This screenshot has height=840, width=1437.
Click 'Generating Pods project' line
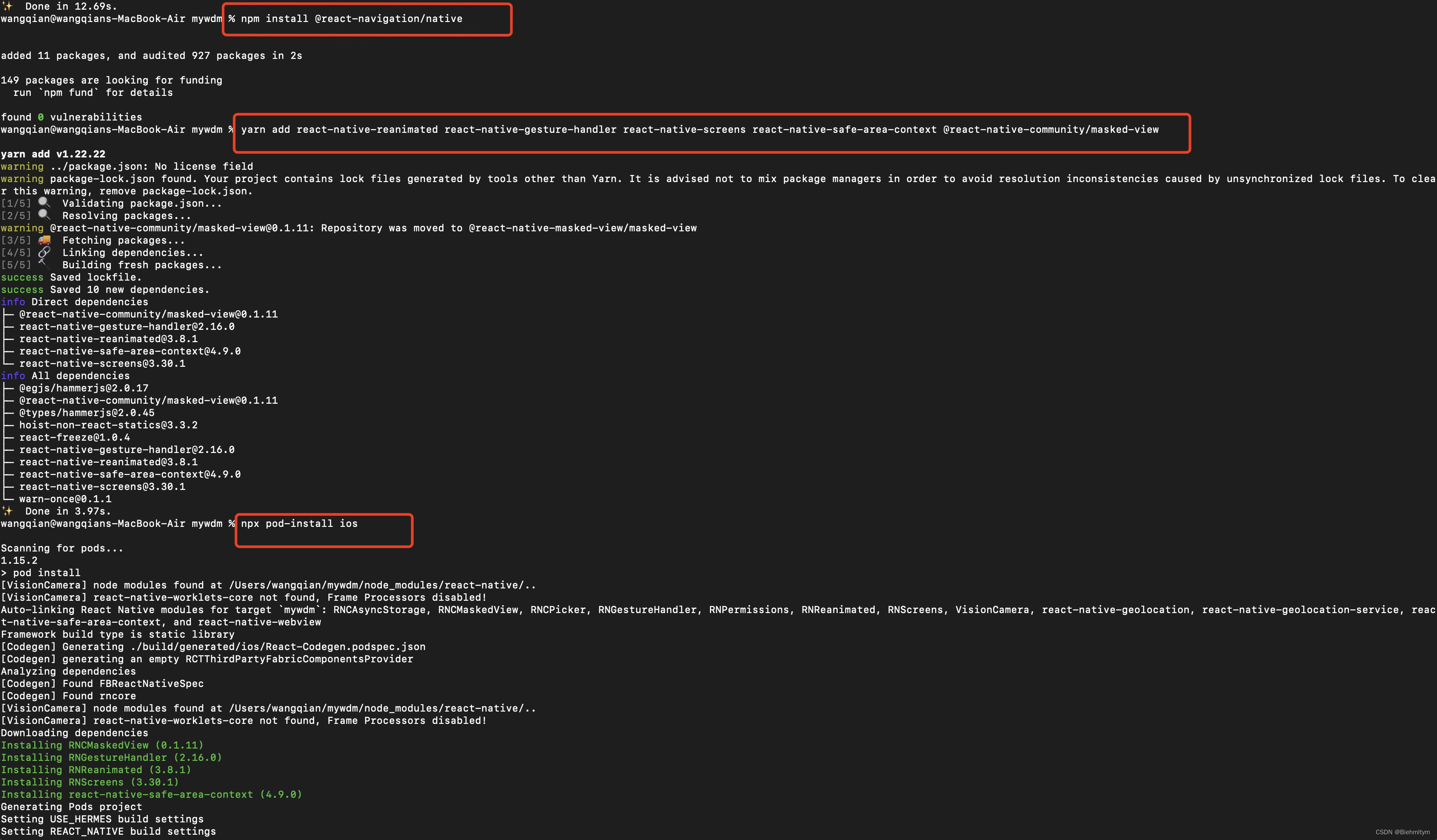(x=72, y=807)
